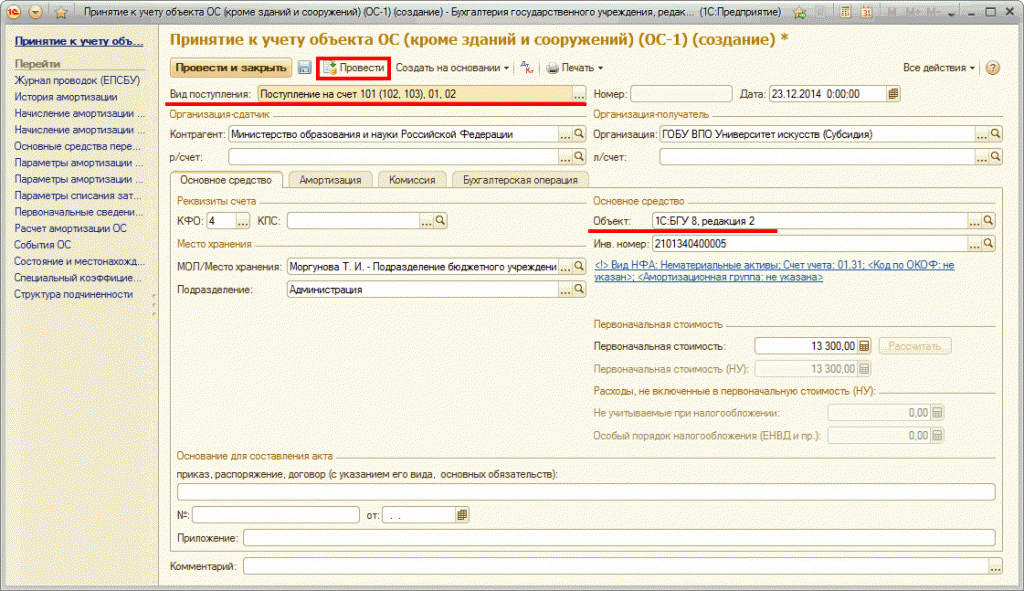Click into the № document number field

276,515
